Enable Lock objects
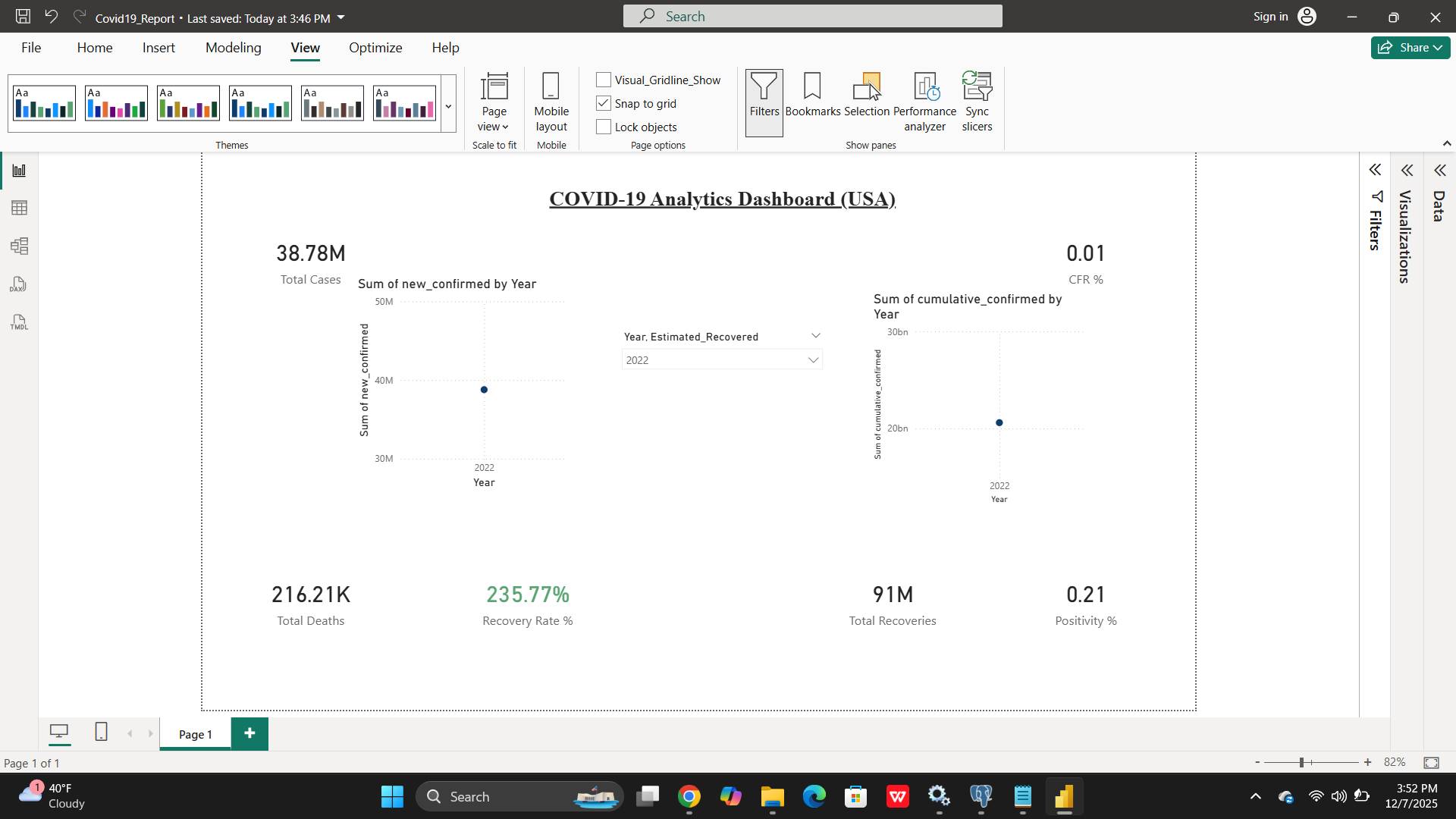Viewport: 1456px width, 819px height. coord(604,127)
